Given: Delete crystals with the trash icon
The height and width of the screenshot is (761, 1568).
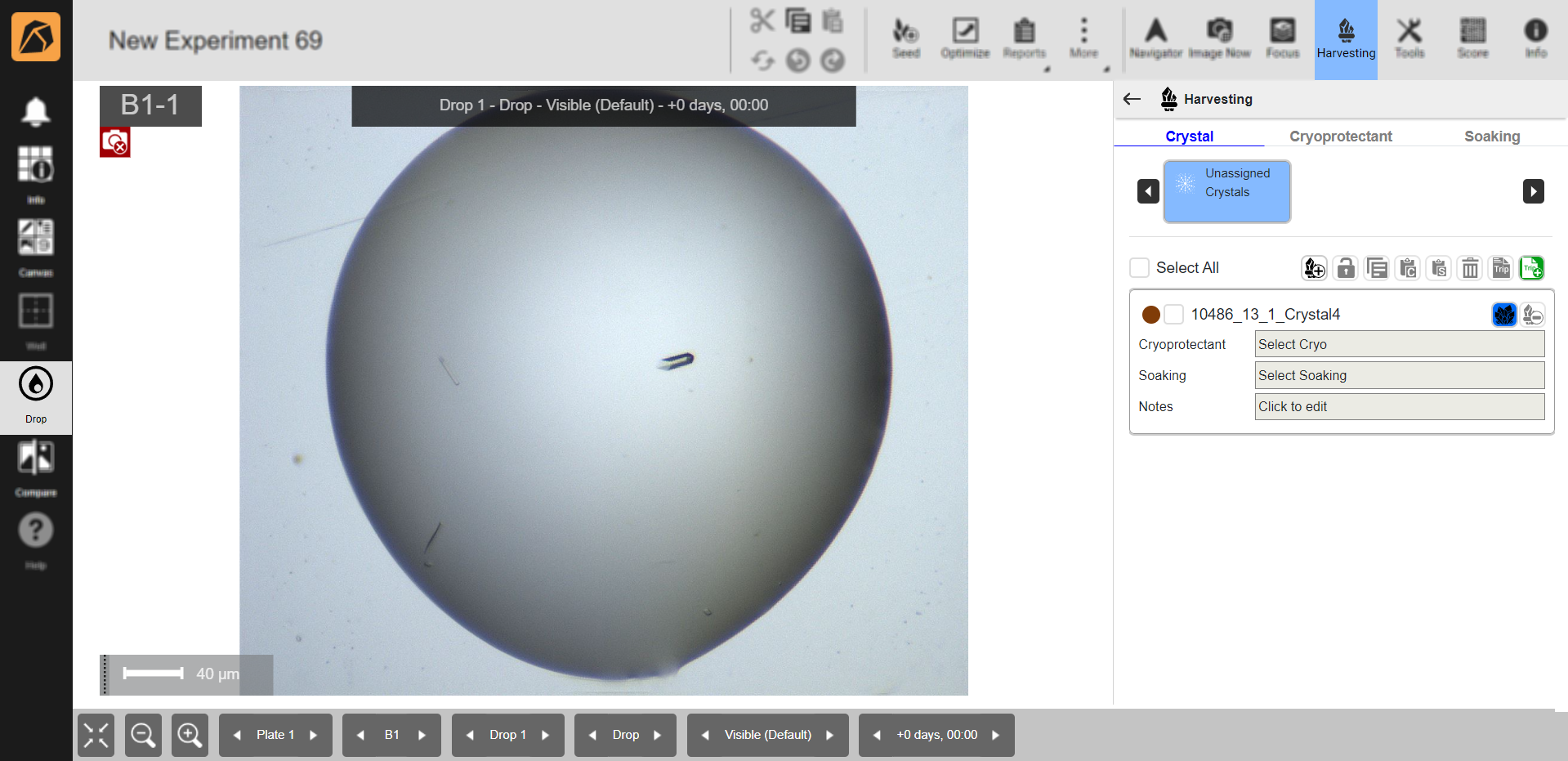Looking at the screenshot, I should click(x=1470, y=268).
